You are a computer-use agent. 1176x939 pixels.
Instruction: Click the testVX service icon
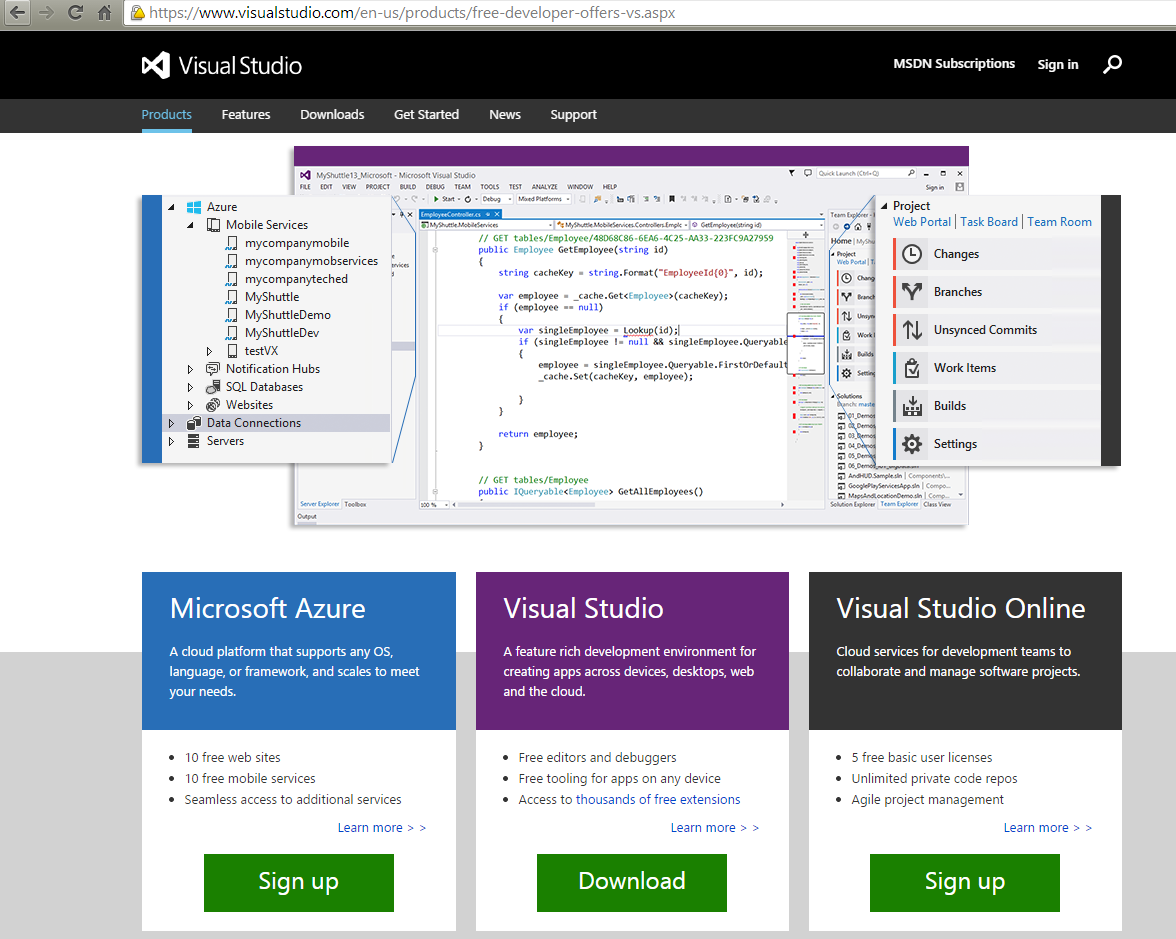(x=232, y=351)
